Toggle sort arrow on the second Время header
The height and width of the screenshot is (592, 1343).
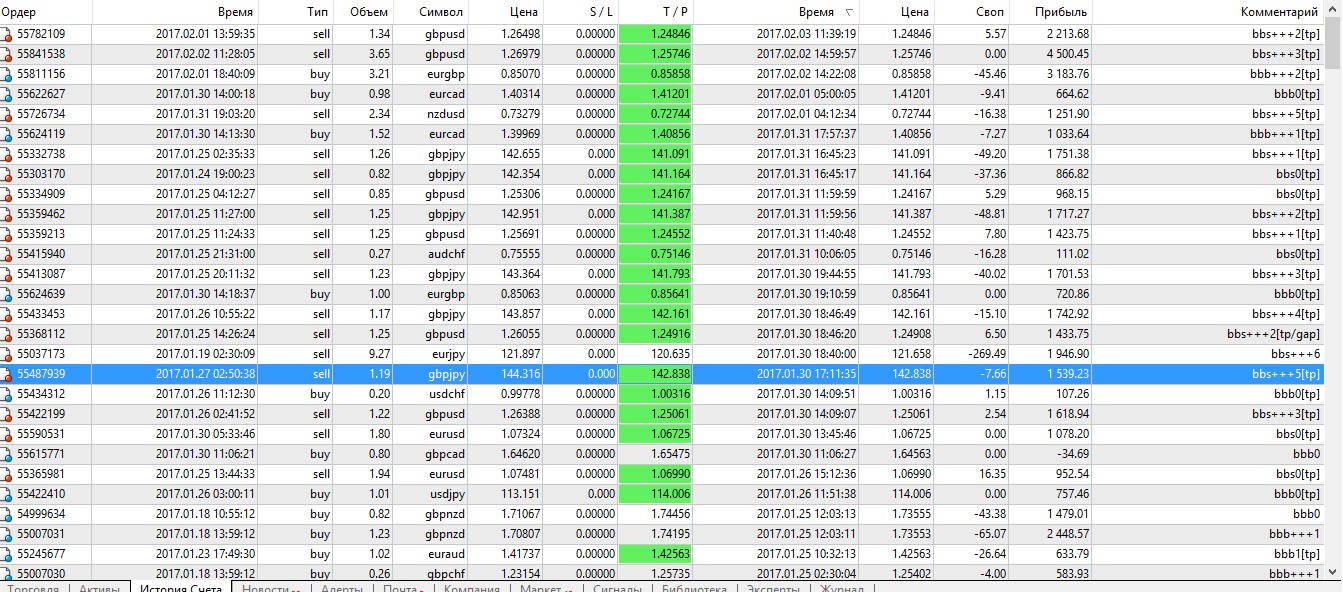point(850,13)
